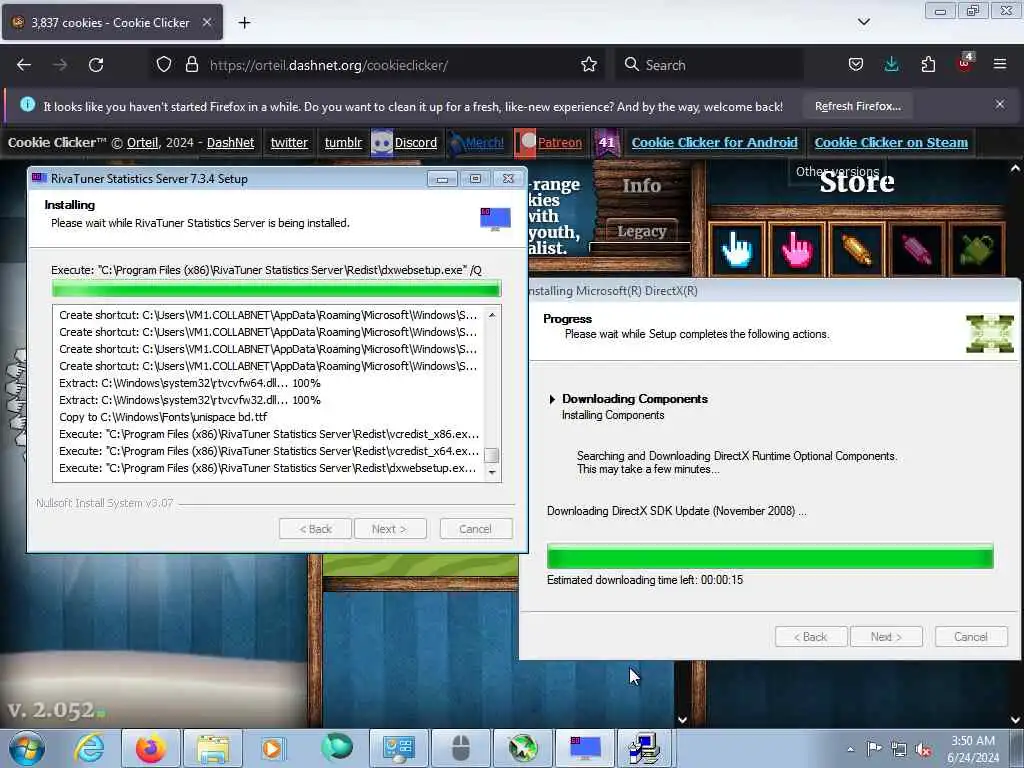Open Firefox downloads panel
The height and width of the screenshot is (768, 1024).
[x=891, y=65]
